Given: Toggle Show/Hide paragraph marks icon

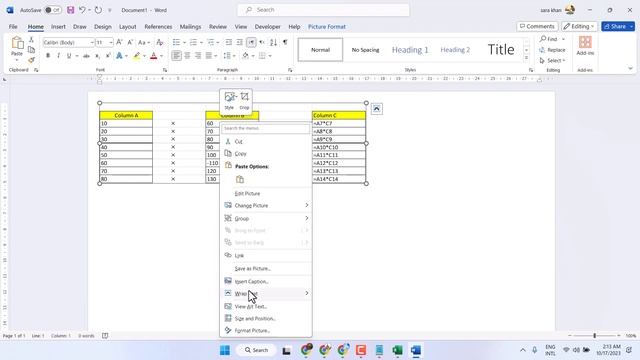Looking at the screenshot, I should pos(285,42).
